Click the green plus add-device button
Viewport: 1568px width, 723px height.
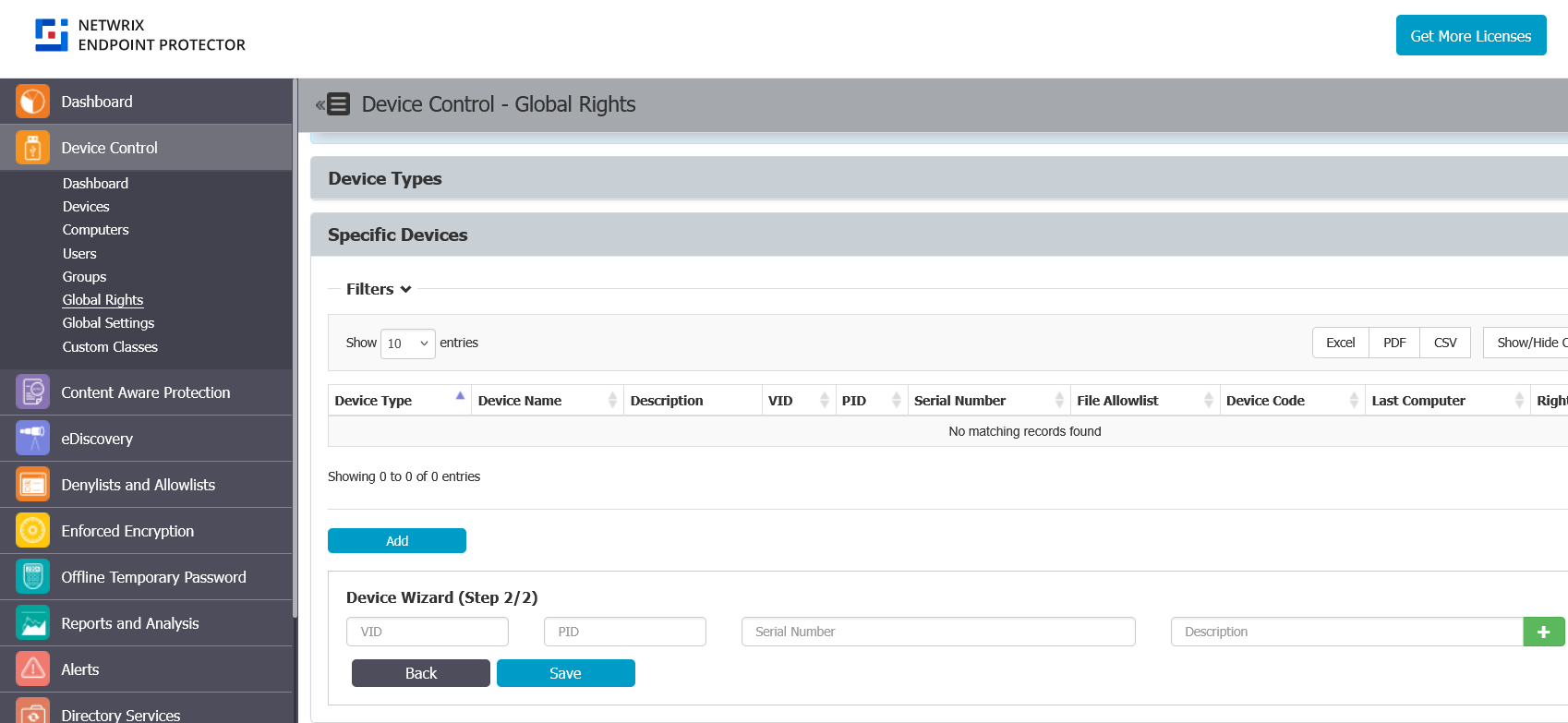pos(1543,632)
